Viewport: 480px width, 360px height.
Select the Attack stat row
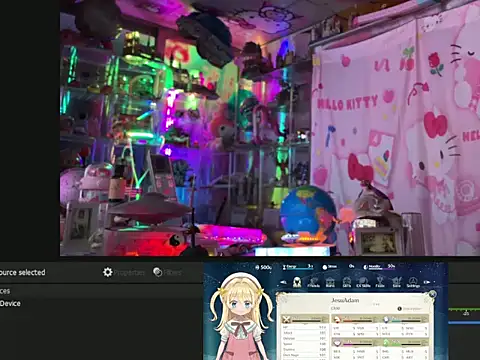(x=304, y=333)
